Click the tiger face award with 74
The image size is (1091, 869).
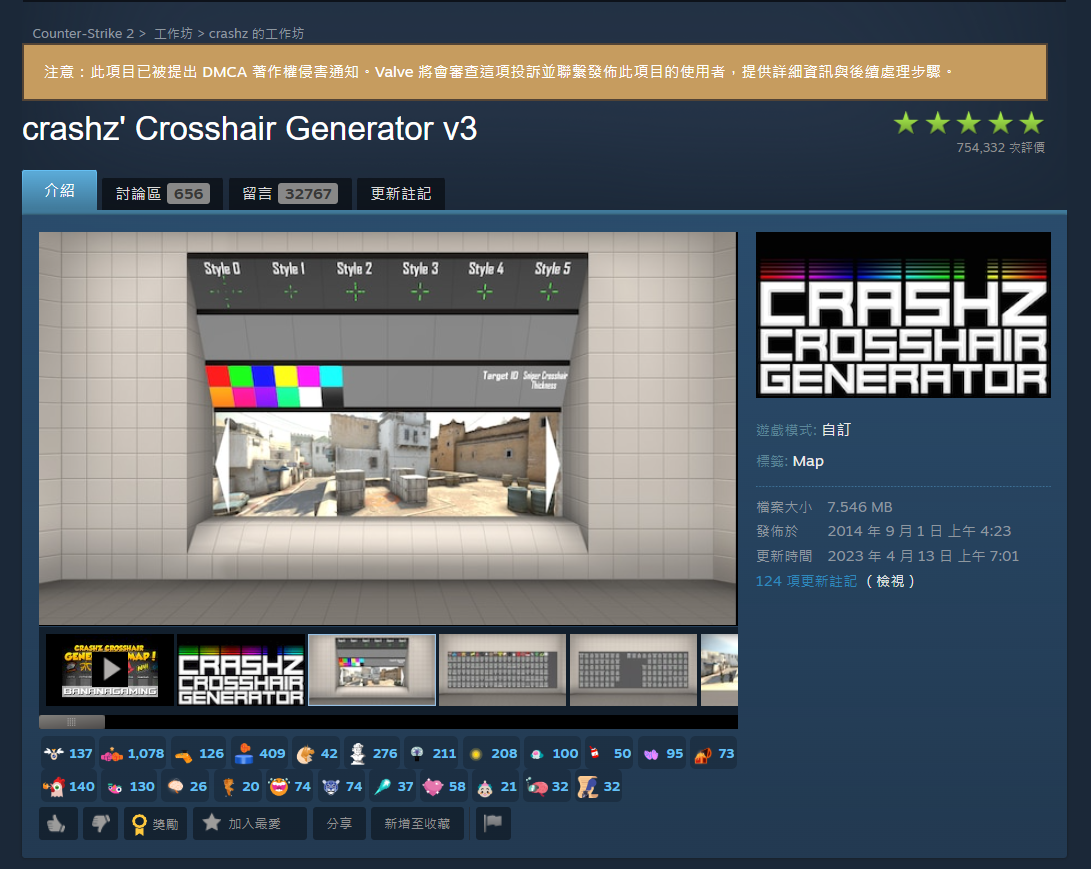(342, 786)
